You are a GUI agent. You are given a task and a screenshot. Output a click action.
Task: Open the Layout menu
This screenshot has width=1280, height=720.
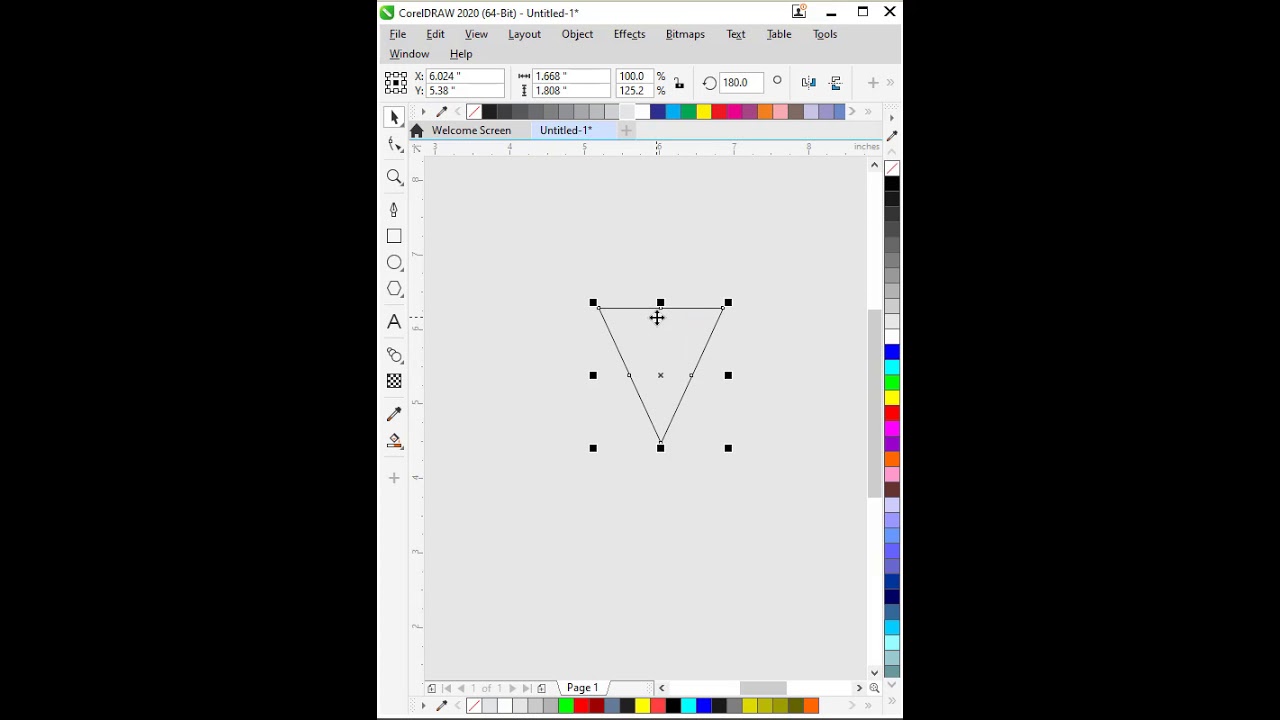(524, 34)
